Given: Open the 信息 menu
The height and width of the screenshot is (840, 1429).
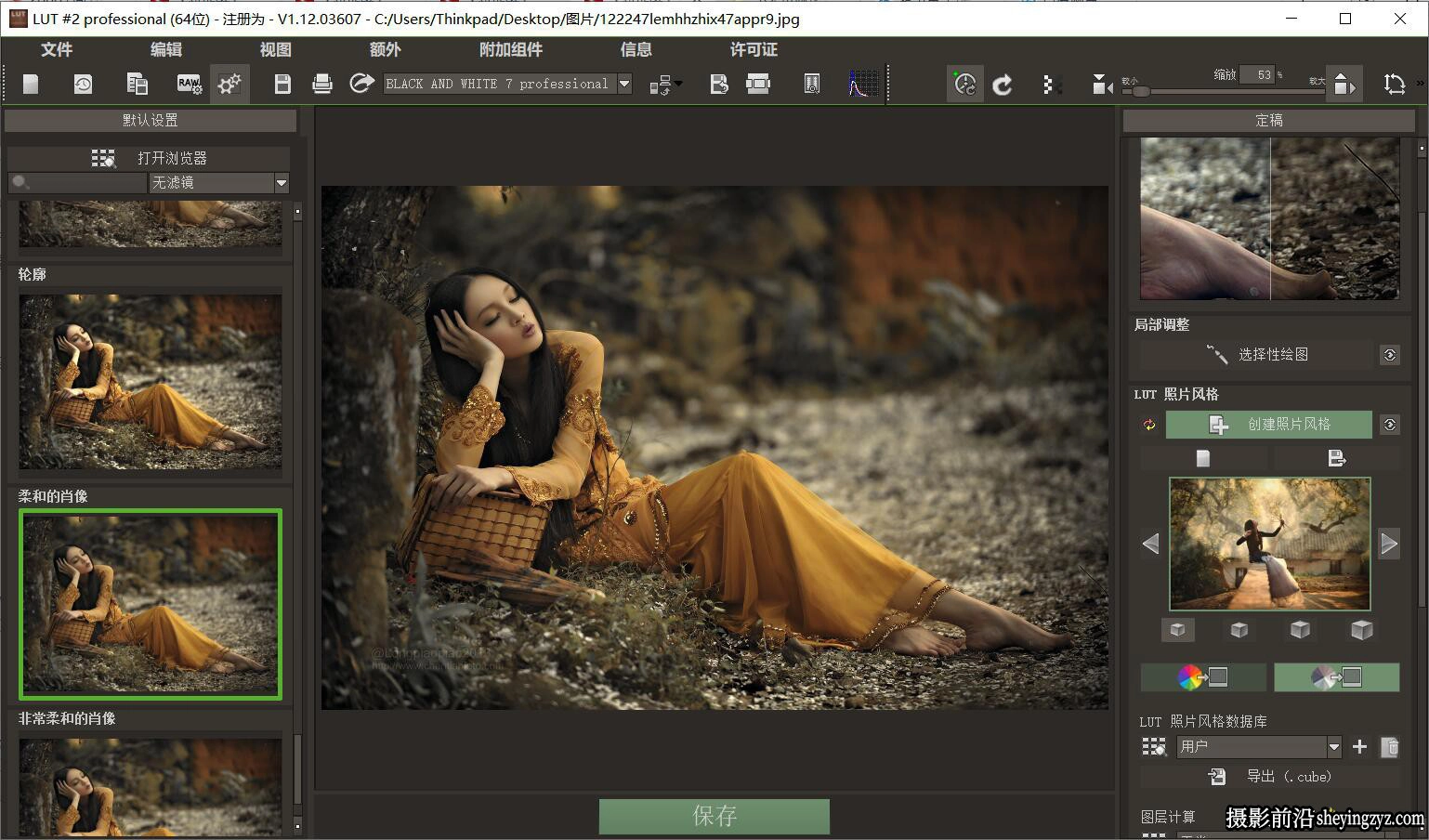Looking at the screenshot, I should pyautogui.click(x=636, y=49).
